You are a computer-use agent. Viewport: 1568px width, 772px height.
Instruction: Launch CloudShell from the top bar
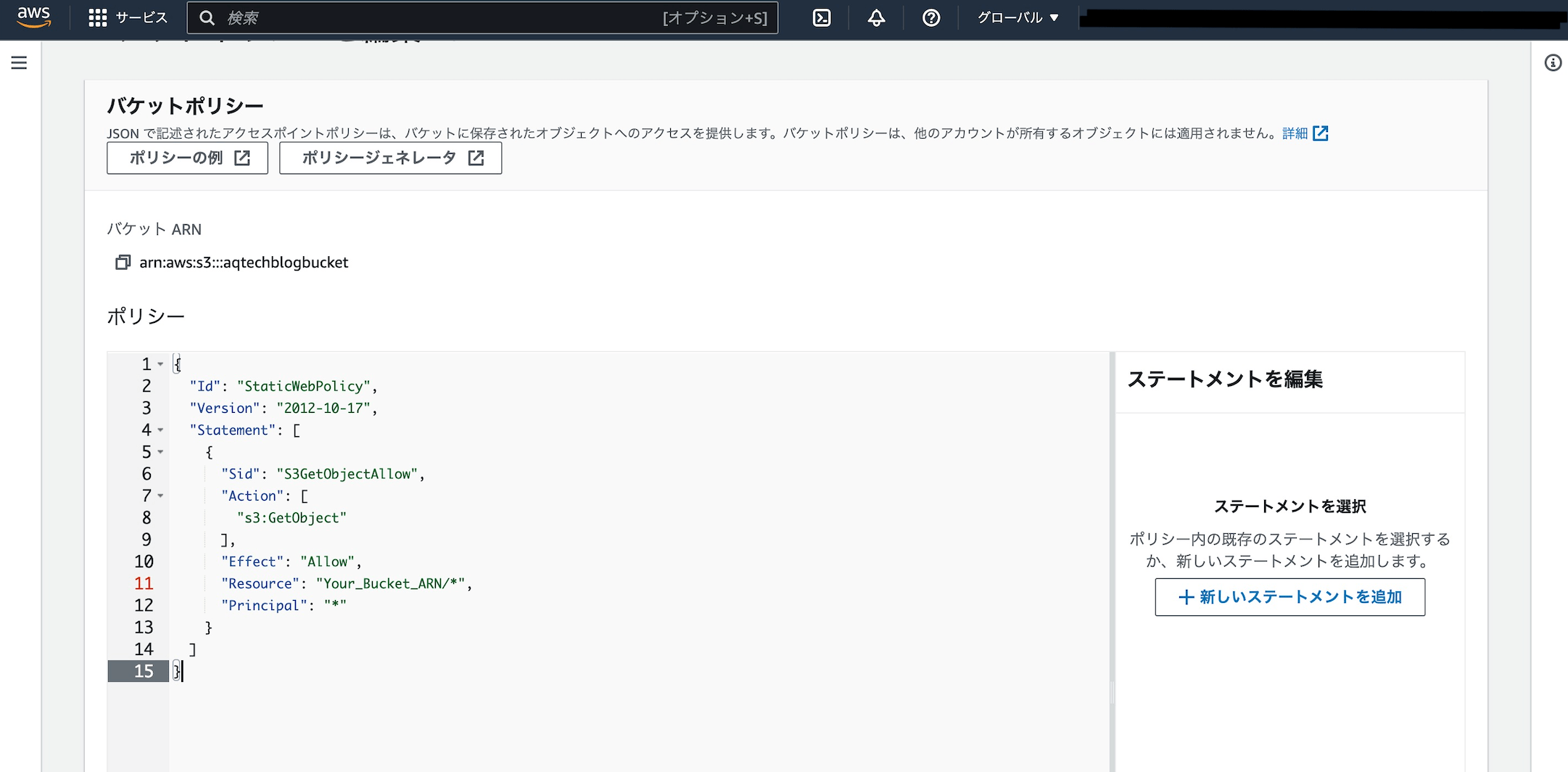pos(822,17)
